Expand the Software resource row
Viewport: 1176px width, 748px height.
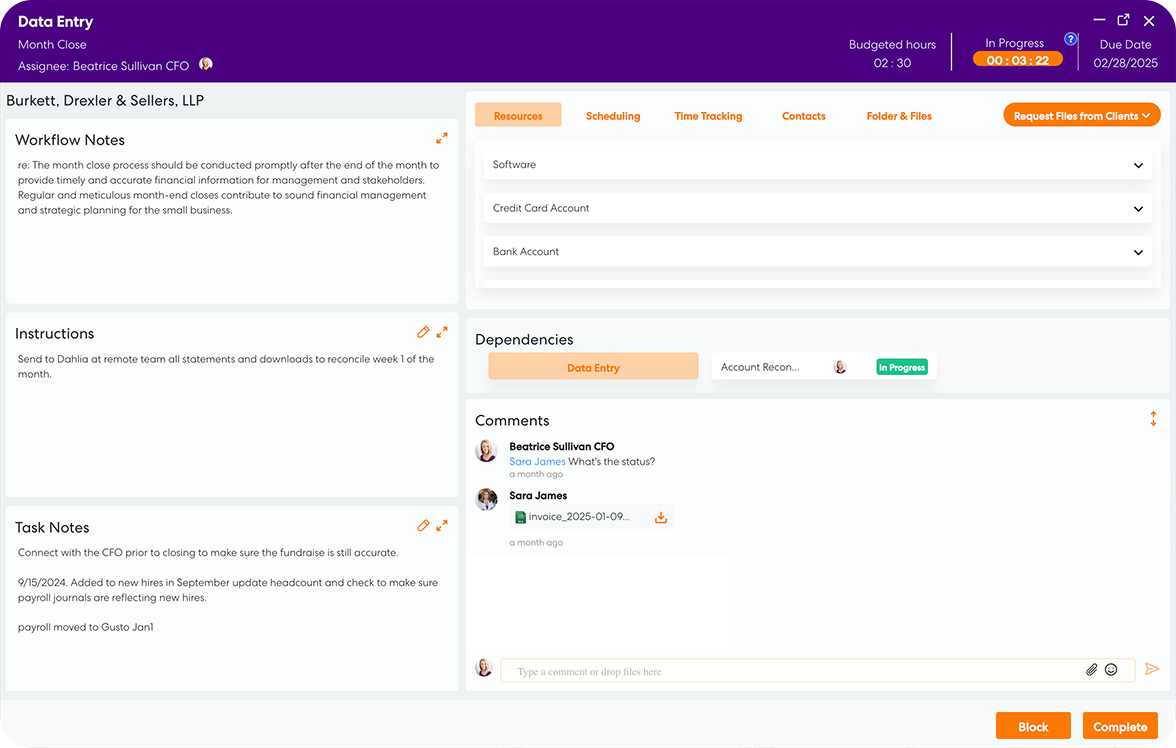pyautogui.click(x=818, y=164)
